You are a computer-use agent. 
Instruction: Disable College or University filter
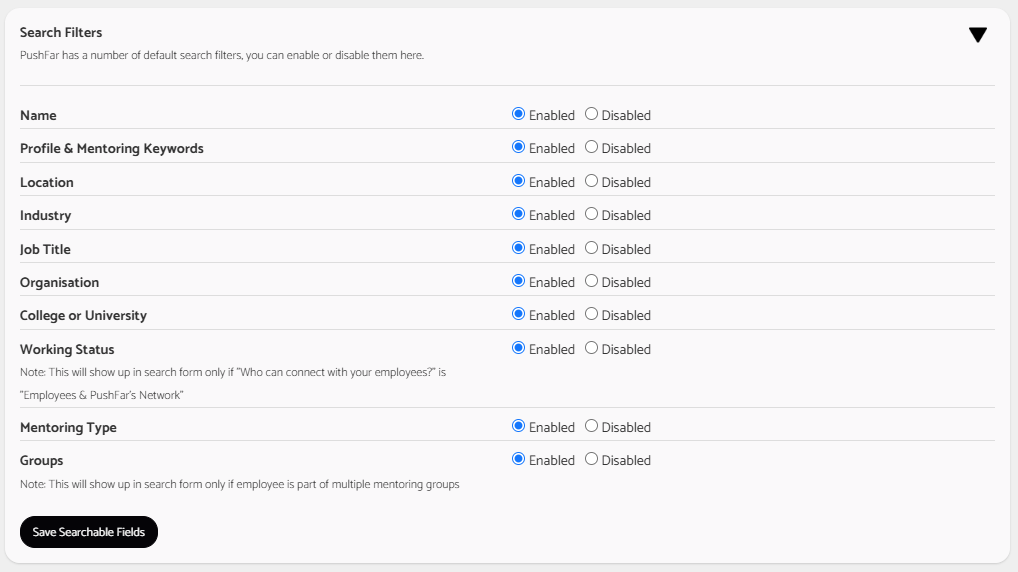[x=591, y=314]
